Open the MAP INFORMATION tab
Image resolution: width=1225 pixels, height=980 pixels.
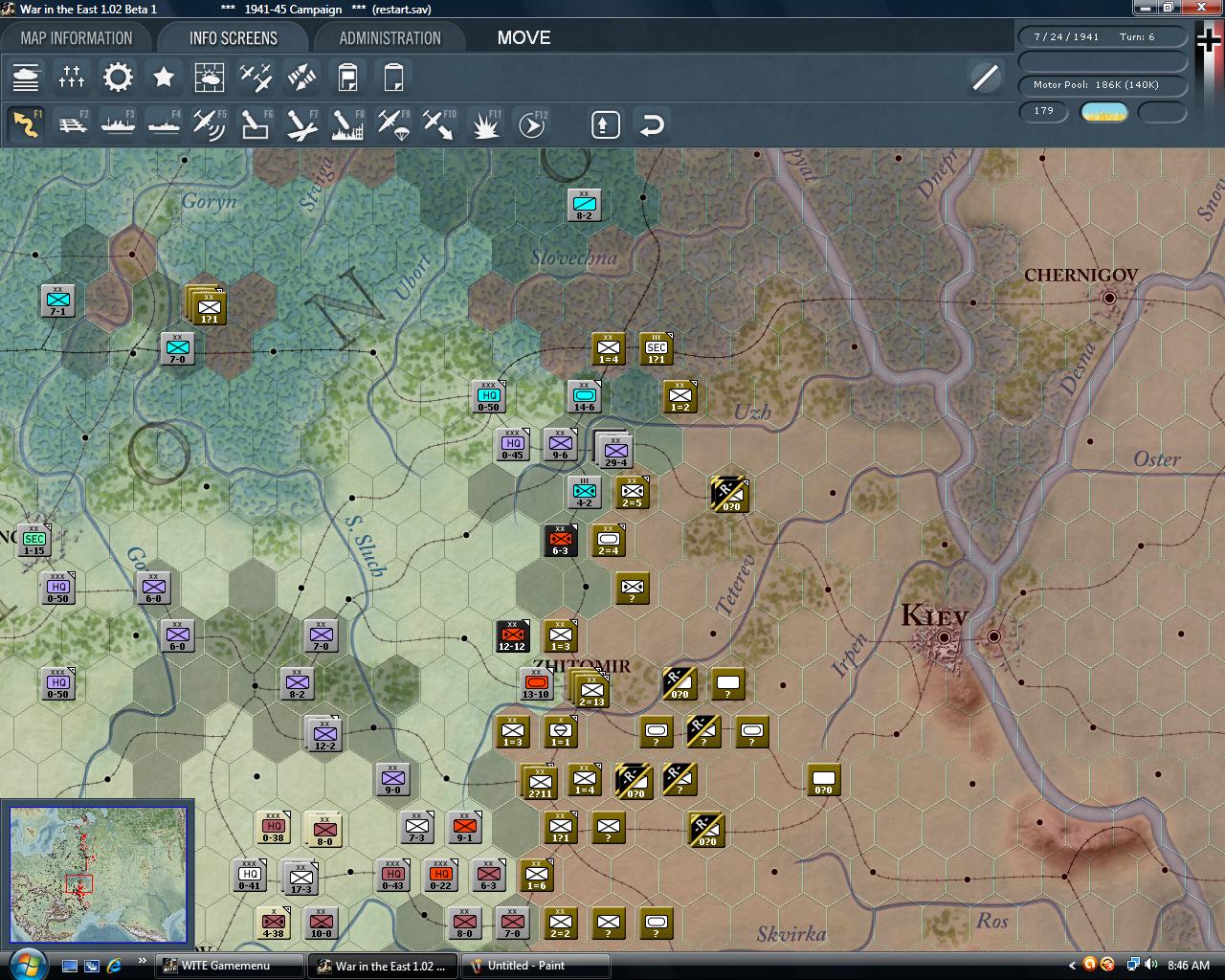pos(77,38)
